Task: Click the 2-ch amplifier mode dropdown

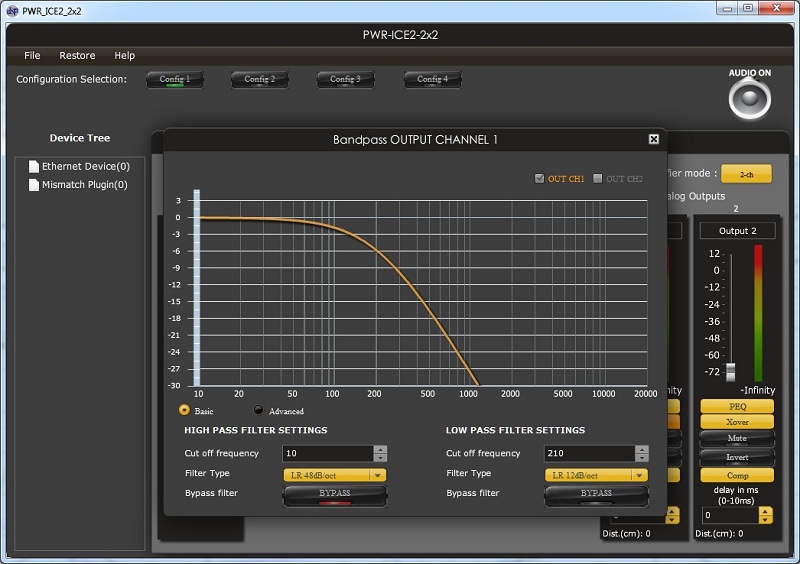Action: click(x=746, y=174)
